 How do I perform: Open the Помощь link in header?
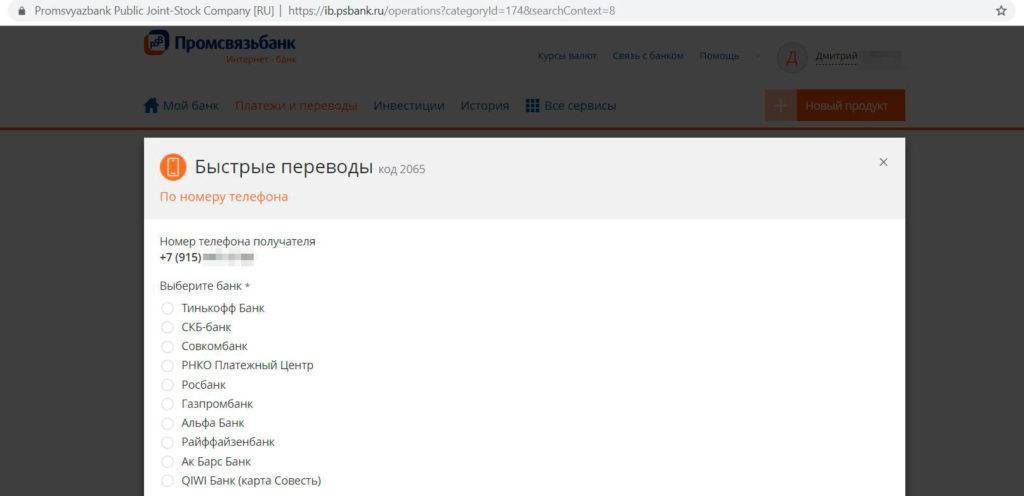(x=719, y=56)
